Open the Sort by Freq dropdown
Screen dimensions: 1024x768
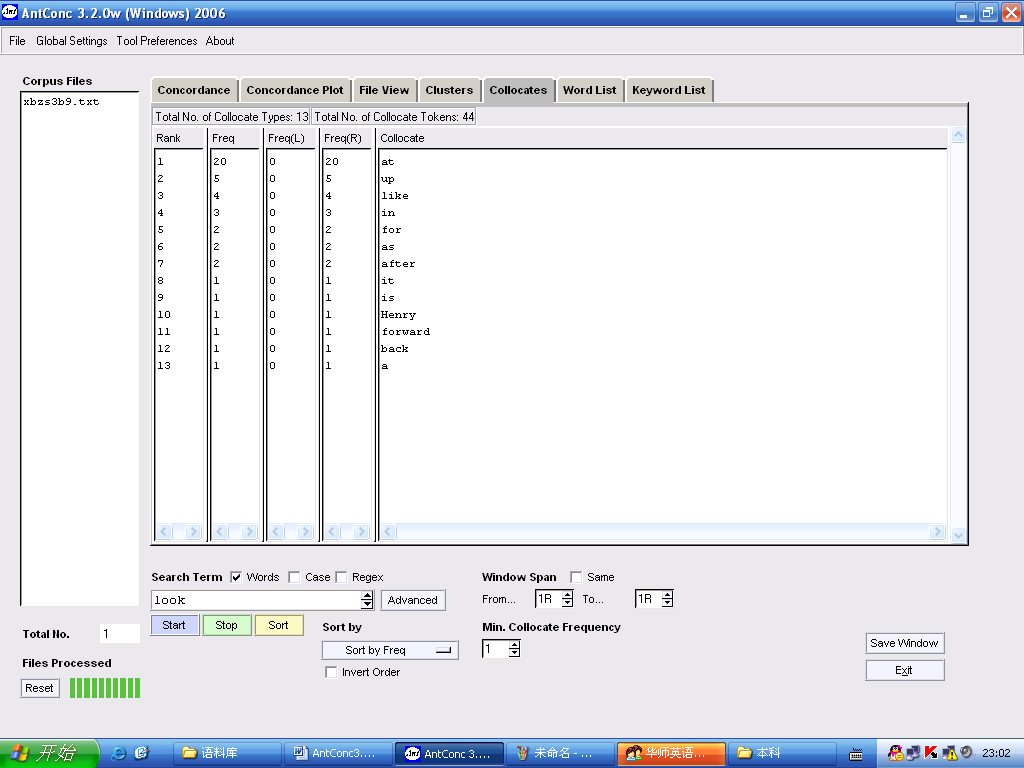[389, 650]
